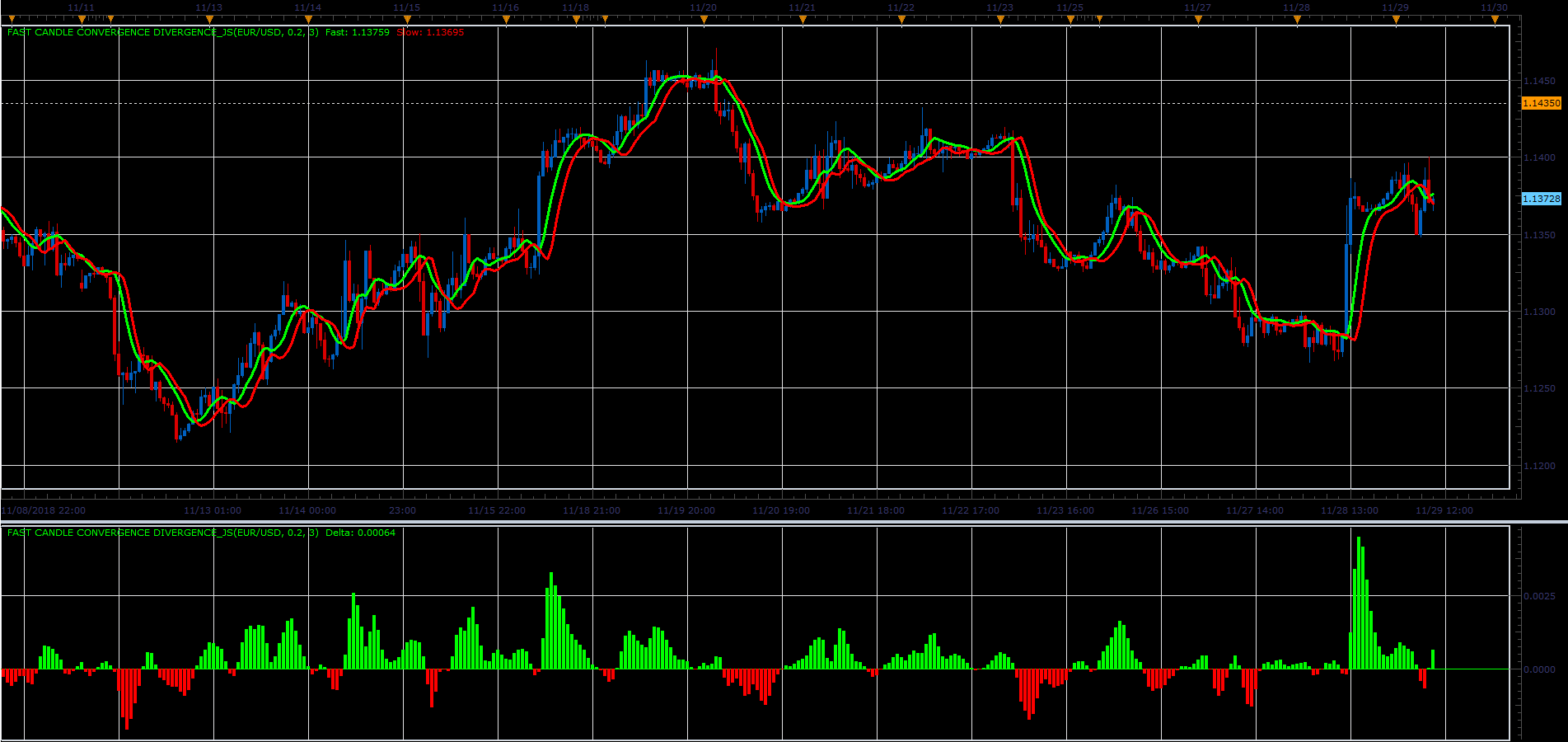Viewport: 1568px width, 742px height.
Task: Click the orange marker under date 11/28
Action: coord(1297,19)
